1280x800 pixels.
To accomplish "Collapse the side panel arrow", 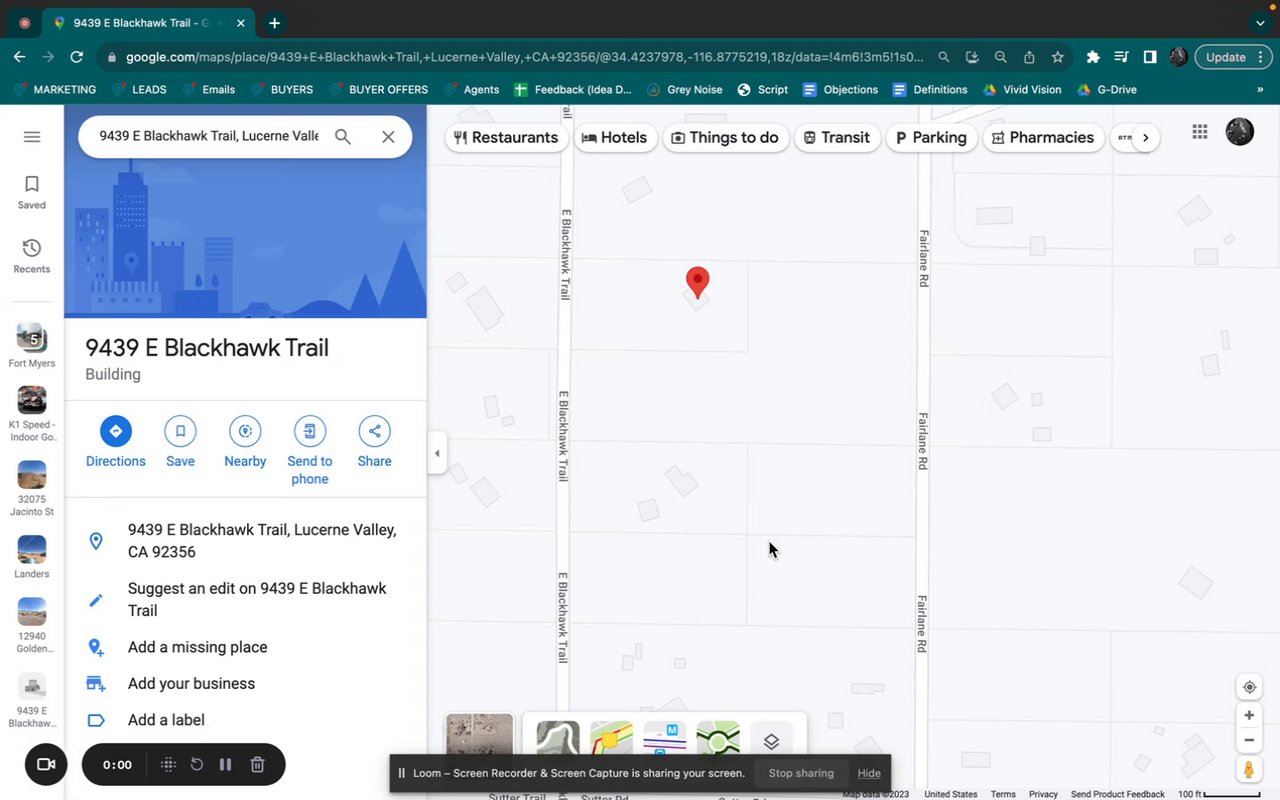I will click(x=437, y=453).
